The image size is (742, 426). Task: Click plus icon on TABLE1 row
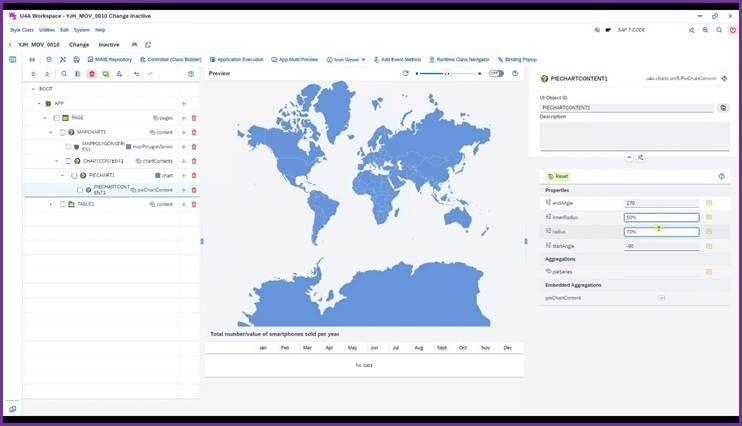point(184,204)
